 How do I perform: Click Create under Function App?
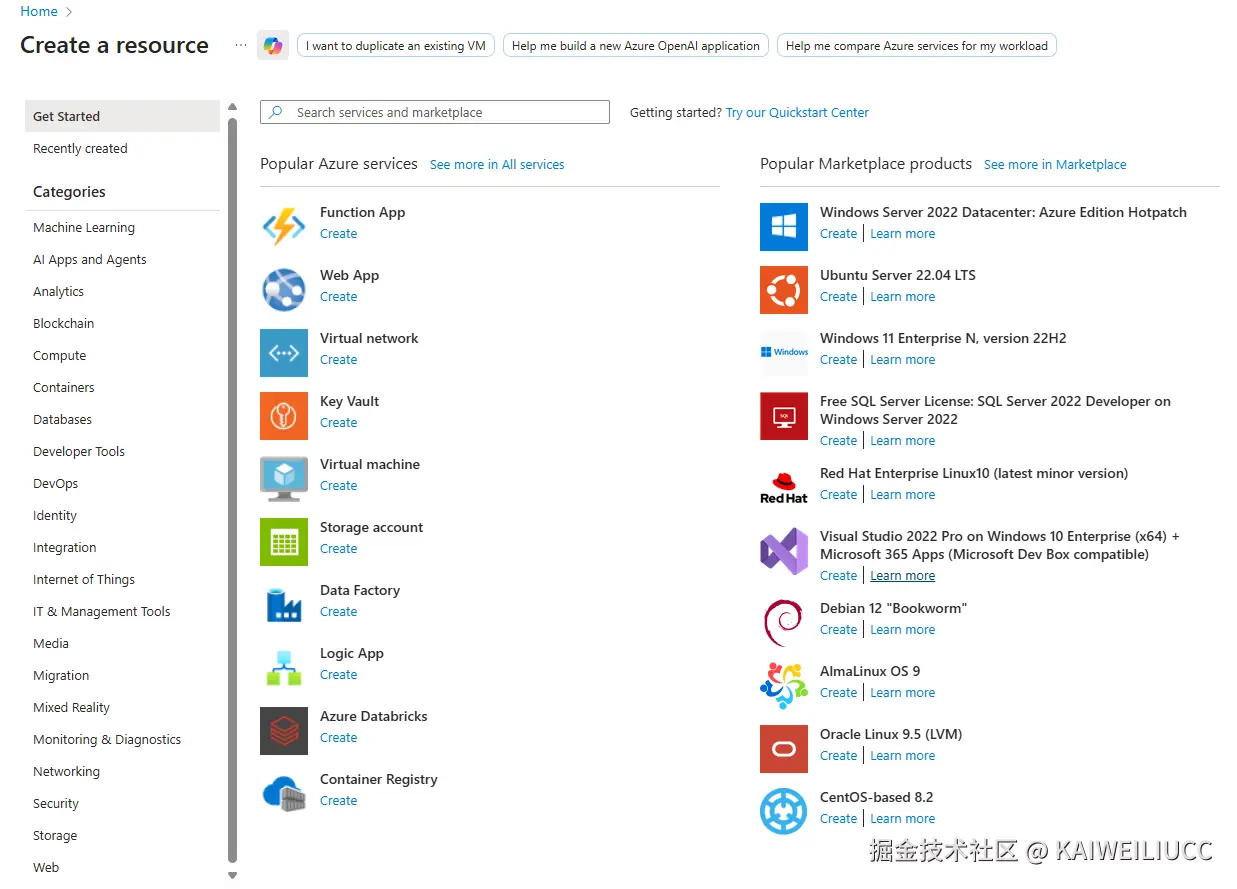pyautogui.click(x=338, y=234)
